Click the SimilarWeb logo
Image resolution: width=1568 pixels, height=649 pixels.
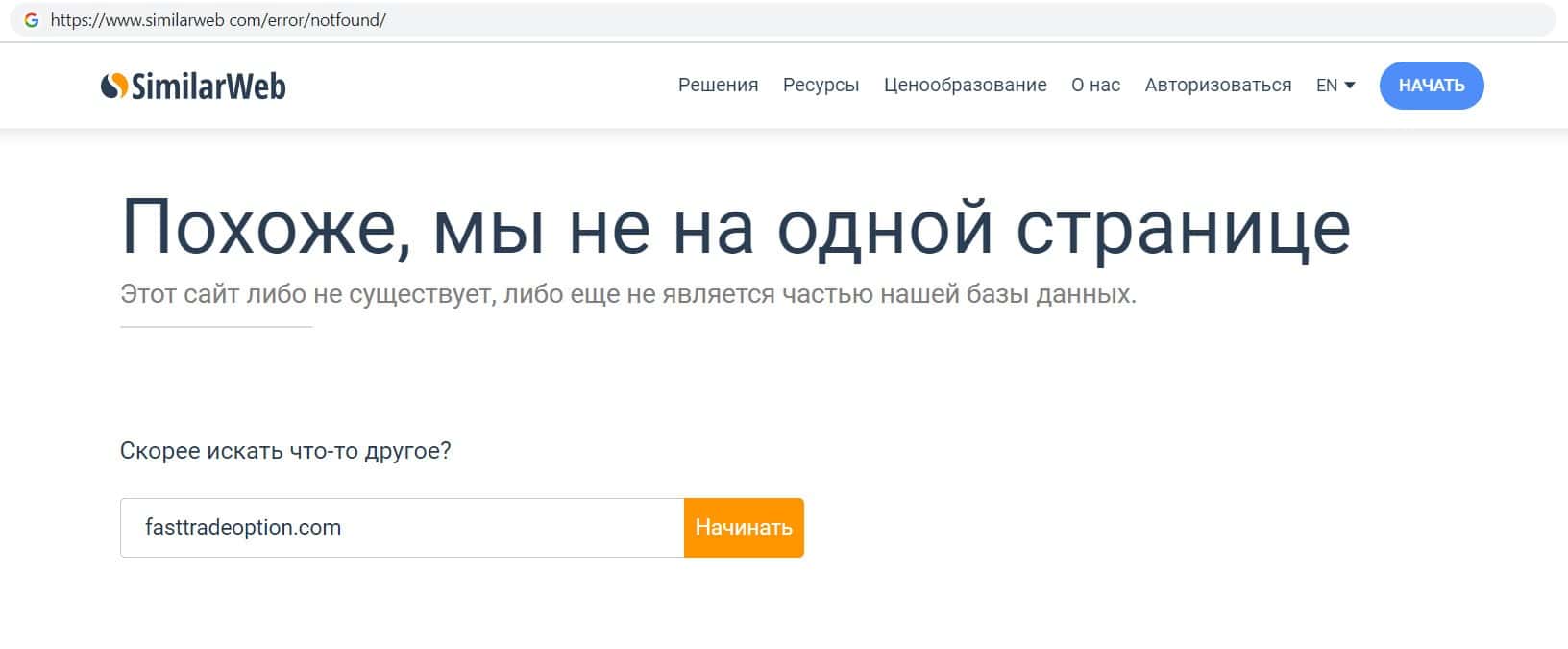pos(193,86)
